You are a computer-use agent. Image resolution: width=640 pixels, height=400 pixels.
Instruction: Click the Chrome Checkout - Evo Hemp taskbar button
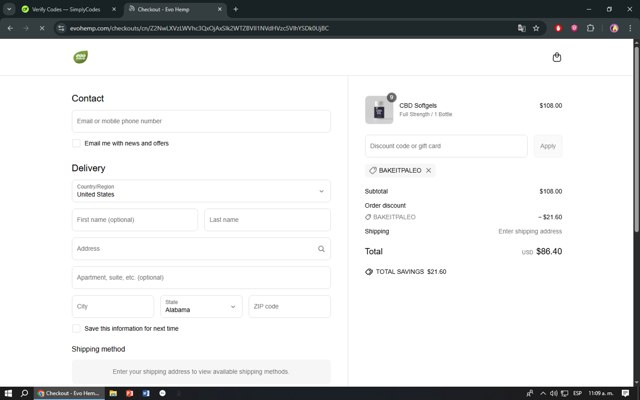[x=69, y=393]
